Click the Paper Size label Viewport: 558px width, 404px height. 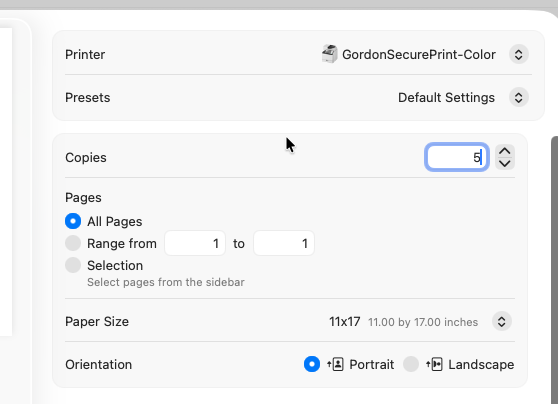pyautogui.click(x=97, y=321)
